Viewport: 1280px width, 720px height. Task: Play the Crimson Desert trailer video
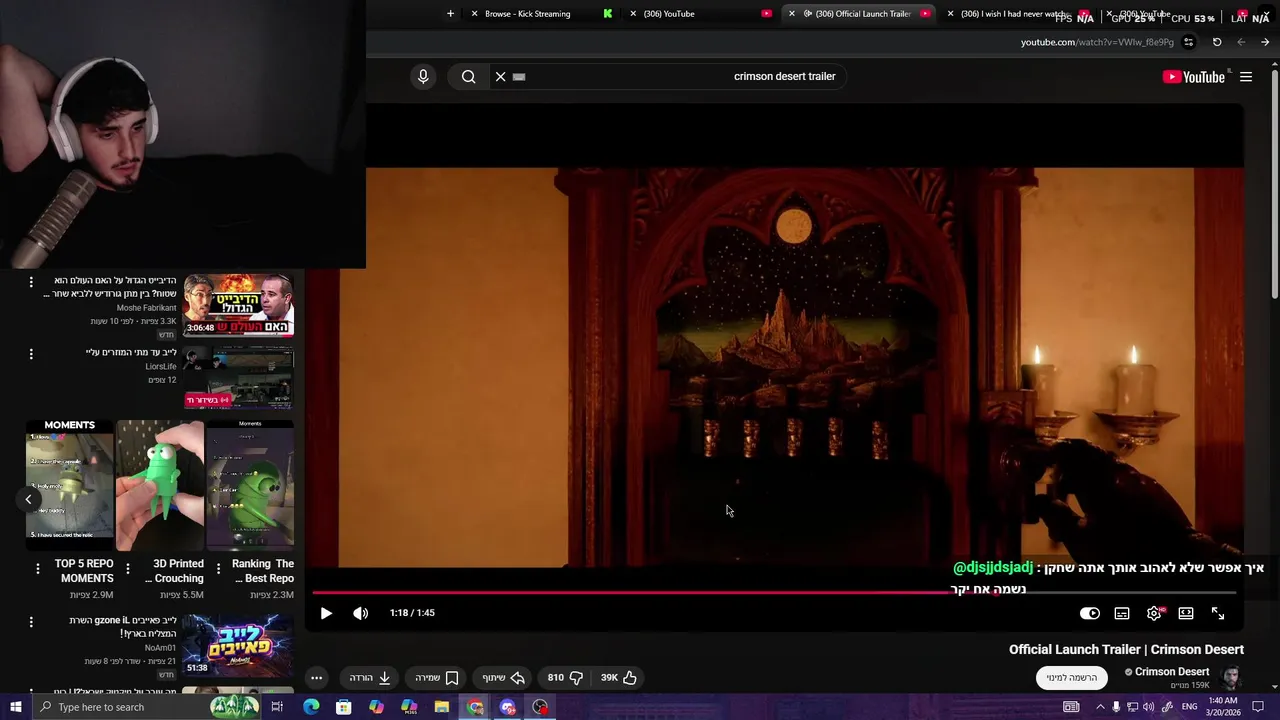point(326,613)
